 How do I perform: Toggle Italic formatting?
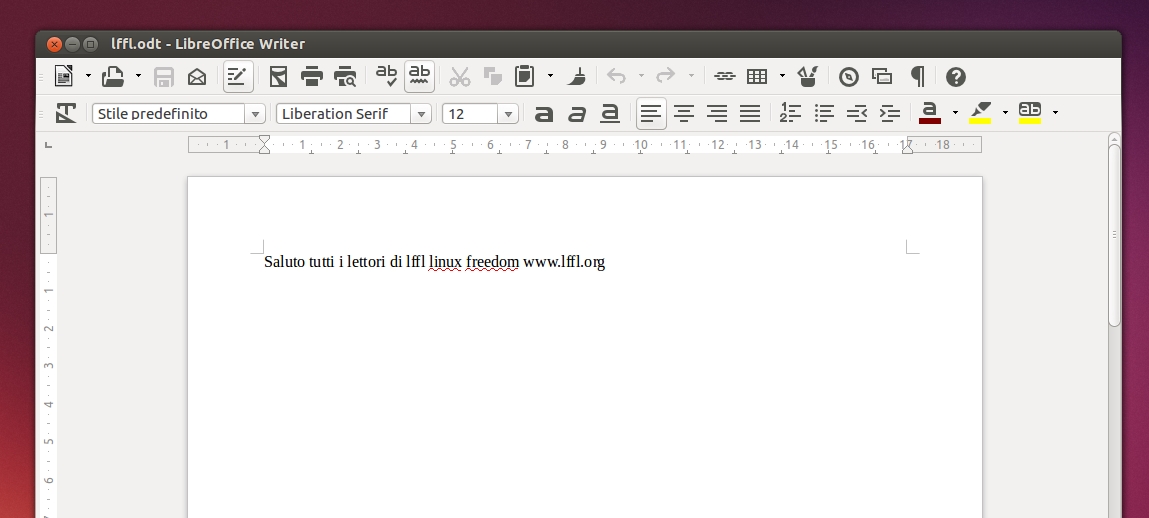click(x=577, y=114)
